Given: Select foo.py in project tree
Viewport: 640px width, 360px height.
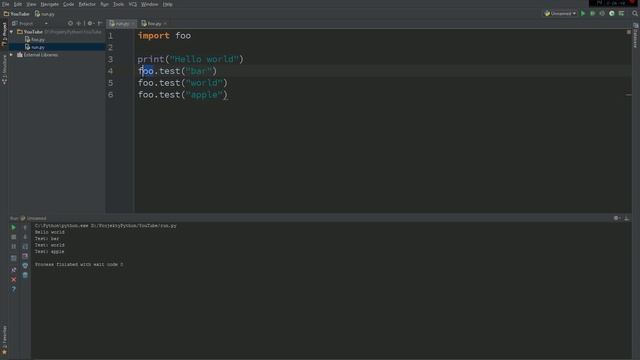Looking at the screenshot, I should point(35,40).
